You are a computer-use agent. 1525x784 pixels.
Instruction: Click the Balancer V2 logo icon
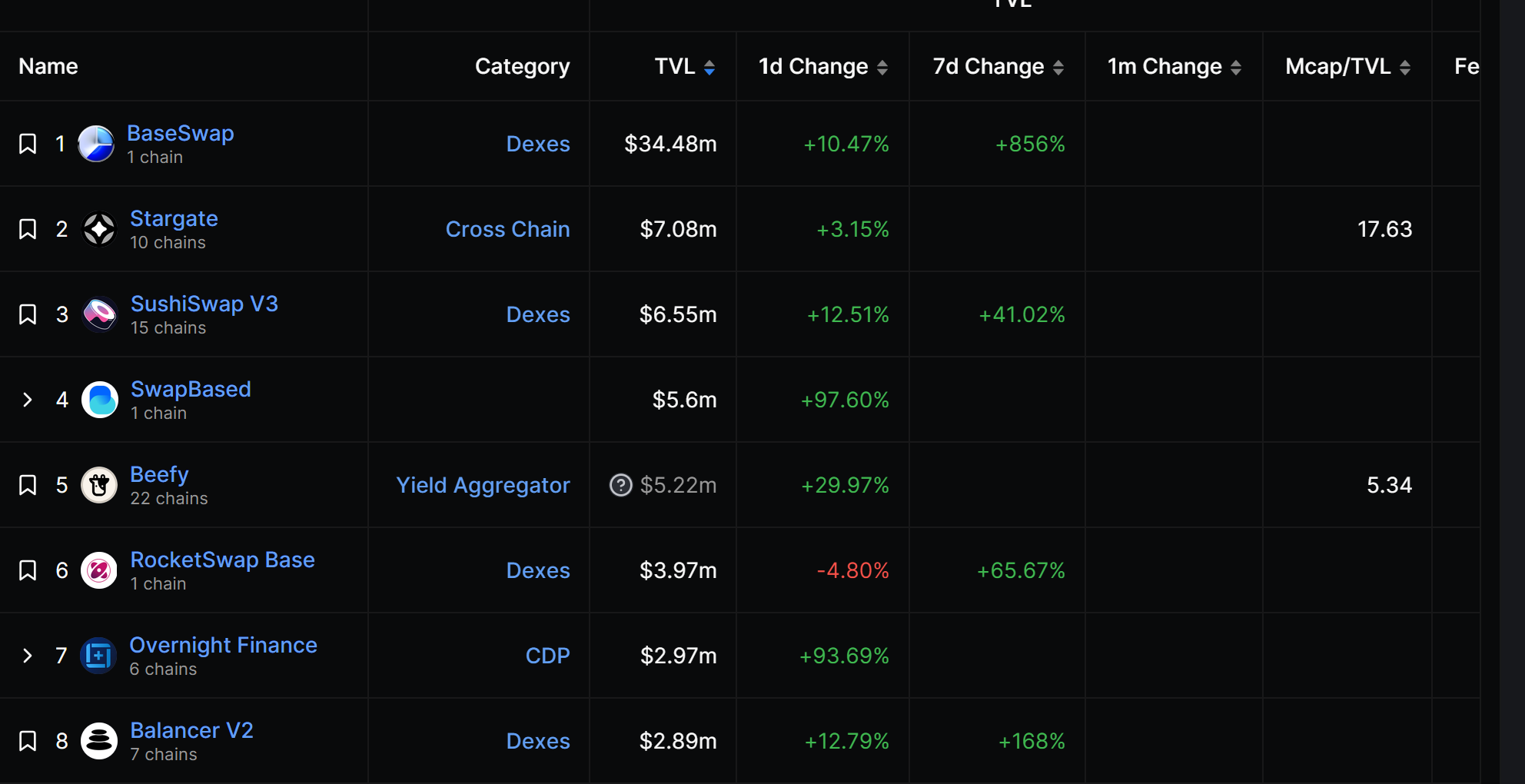click(x=99, y=741)
